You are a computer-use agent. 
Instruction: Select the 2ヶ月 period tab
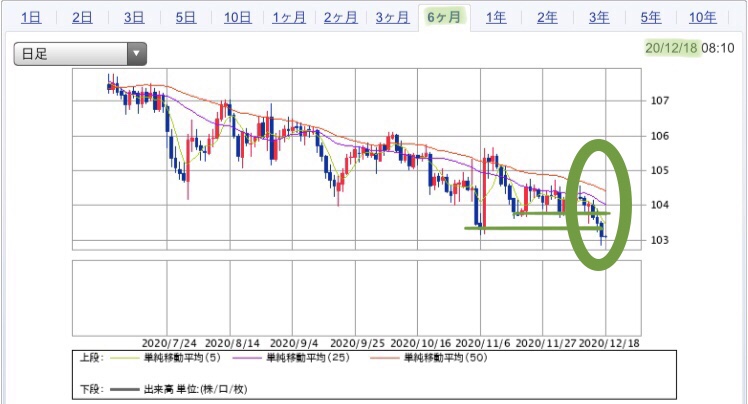[341, 18]
